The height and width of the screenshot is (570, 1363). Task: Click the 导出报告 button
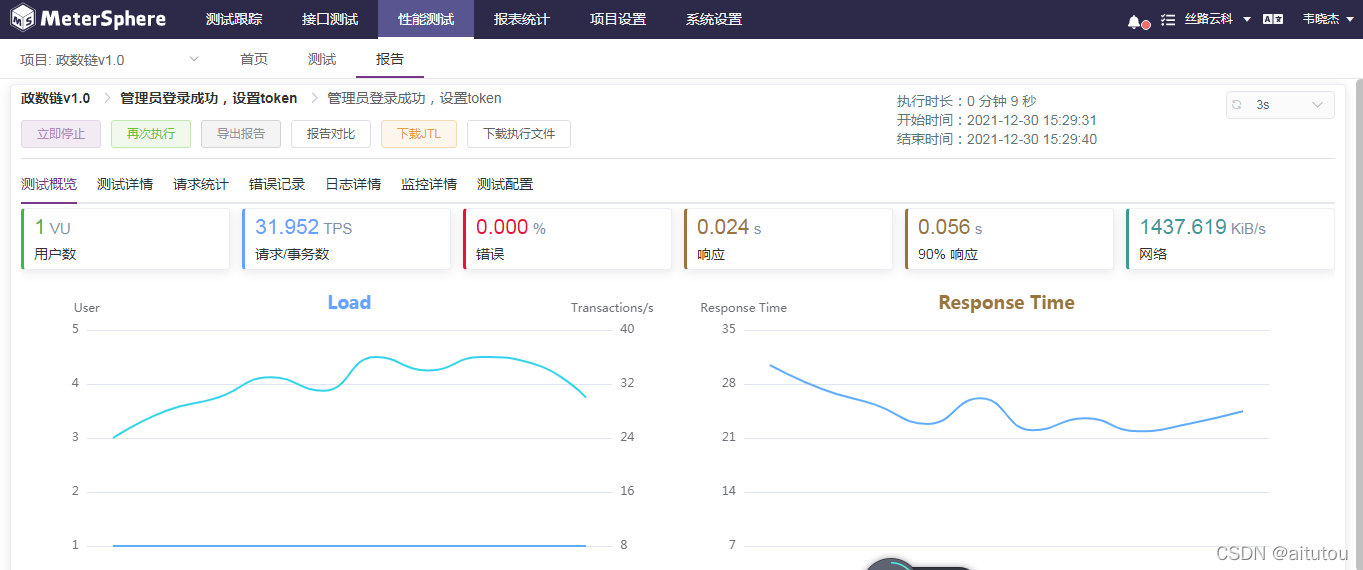[x=241, y=134]
